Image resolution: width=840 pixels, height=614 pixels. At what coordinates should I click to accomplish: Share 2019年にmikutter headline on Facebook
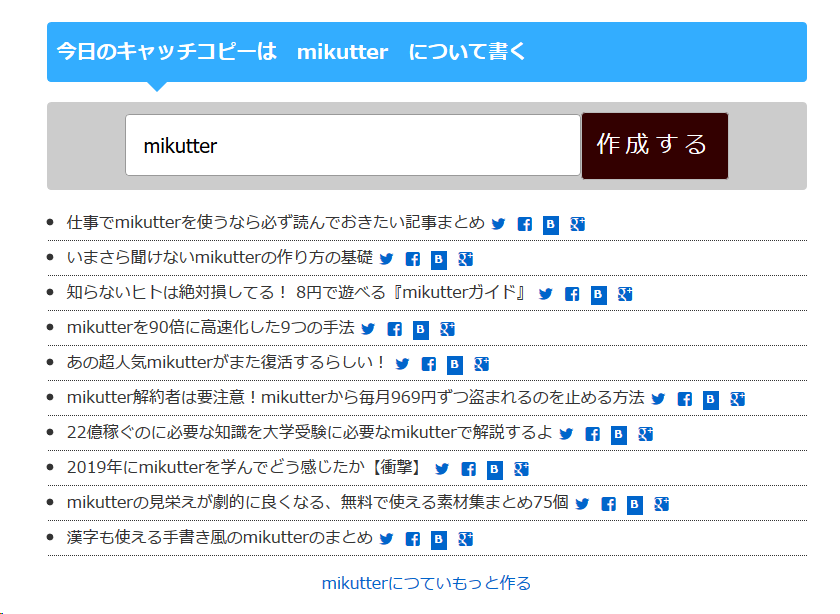[469, 470]
